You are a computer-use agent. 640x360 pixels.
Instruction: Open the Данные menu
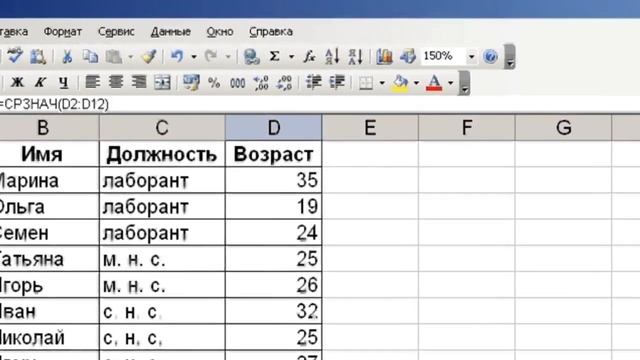[171, 31]
